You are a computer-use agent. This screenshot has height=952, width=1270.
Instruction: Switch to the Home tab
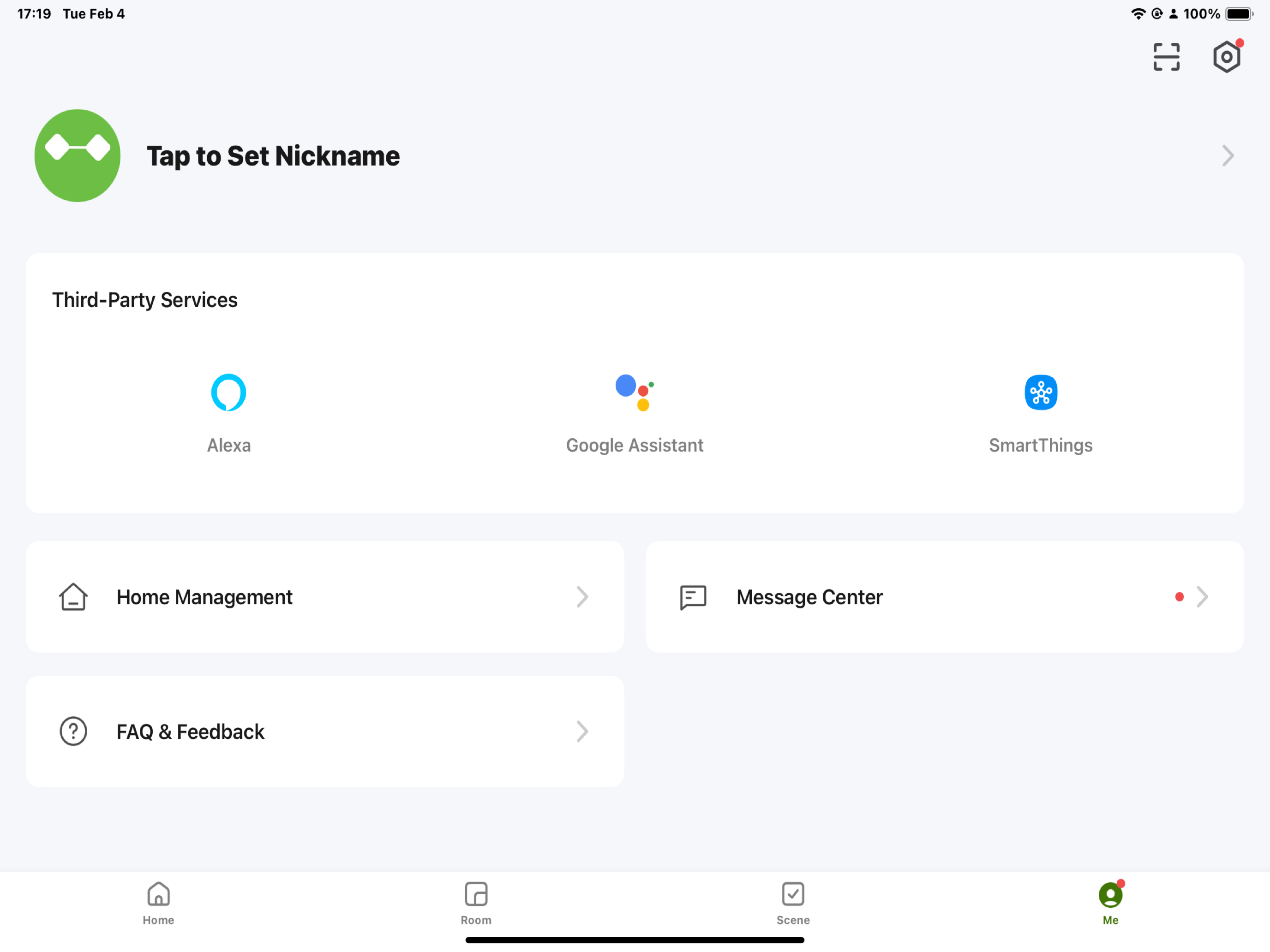158,904
